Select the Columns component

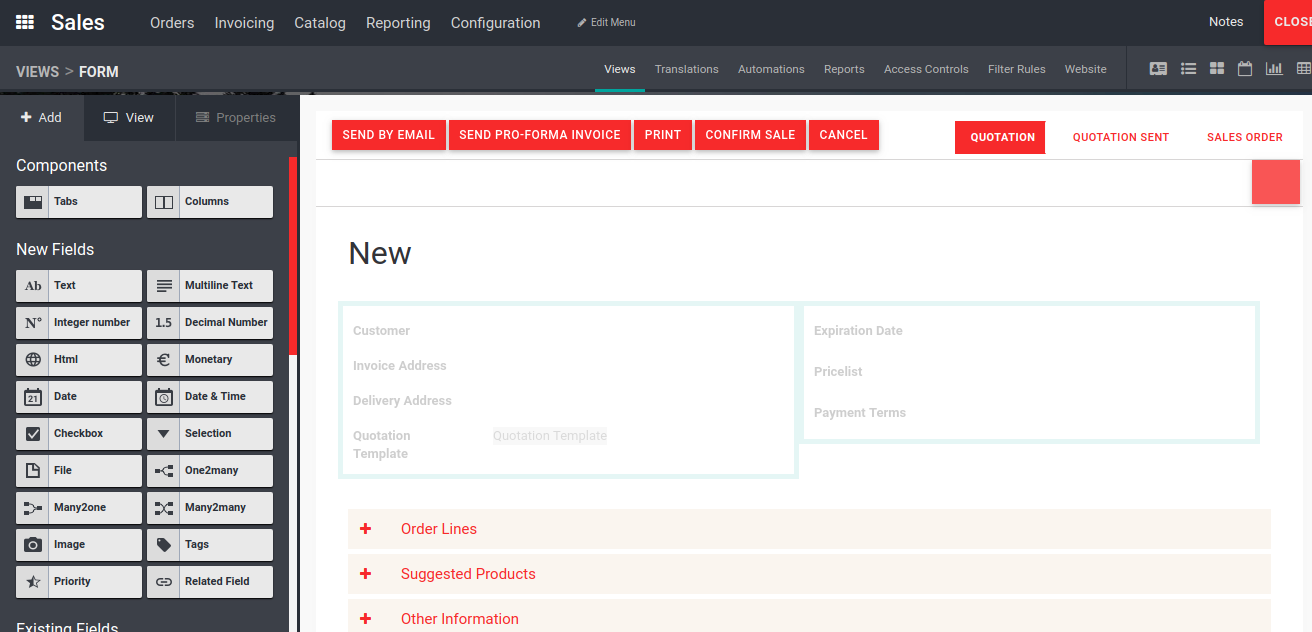click(210, 202)
